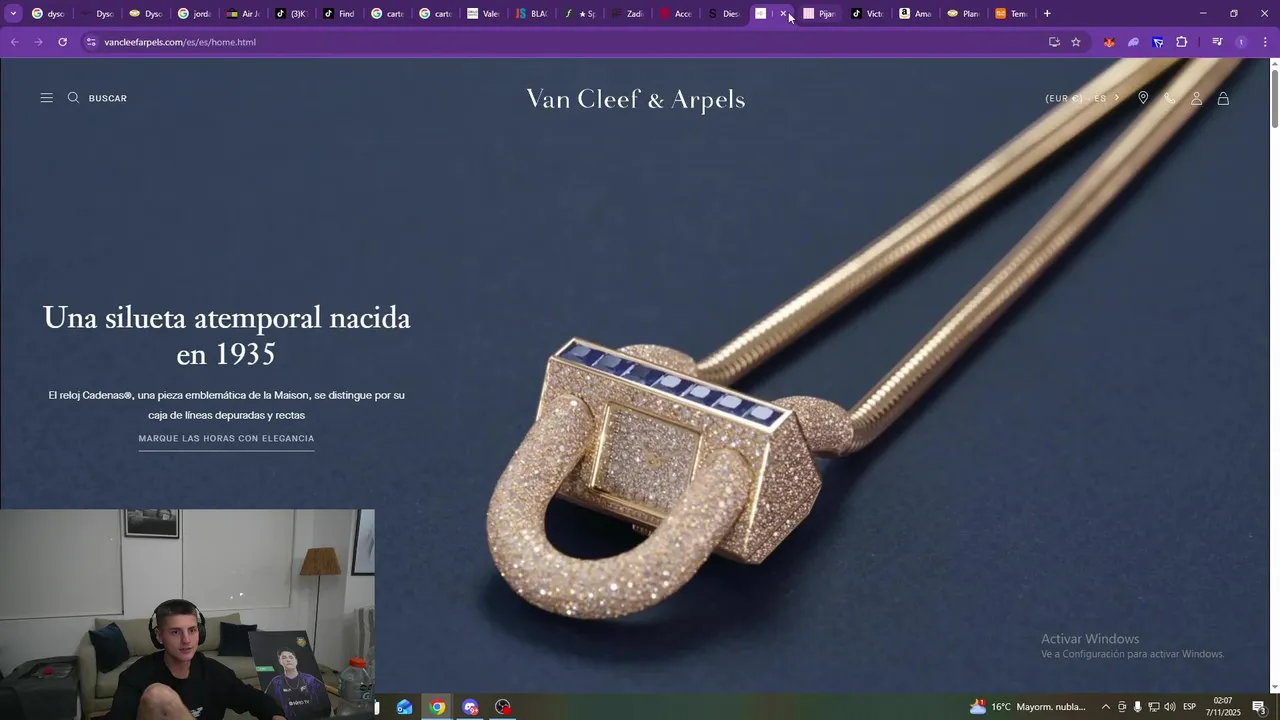Switch to the 'Dies' tab
This screenshot has width=1280, height=720.
(724, 14)
